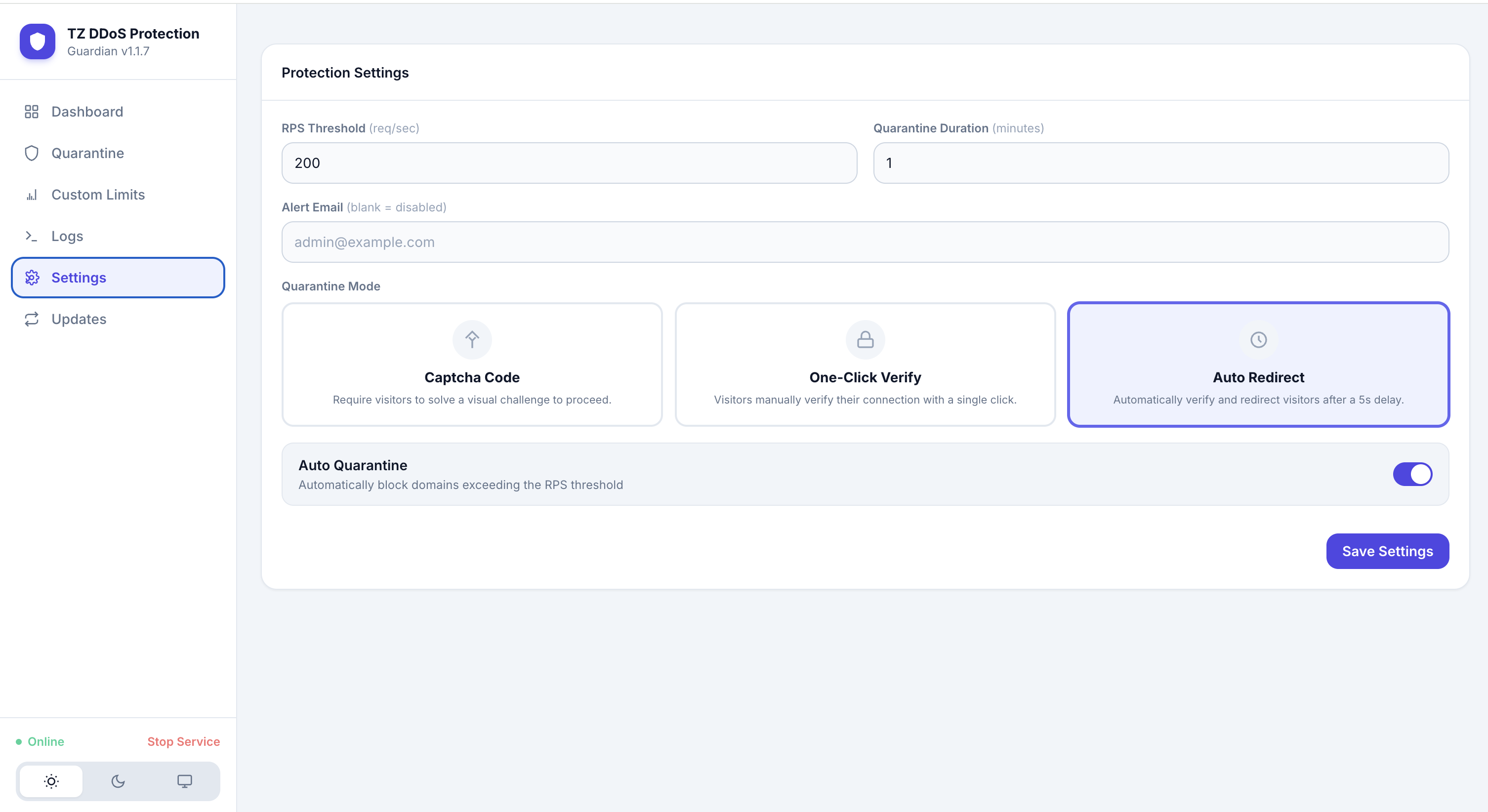Edit the RPS Threshold value

[569, 163]
